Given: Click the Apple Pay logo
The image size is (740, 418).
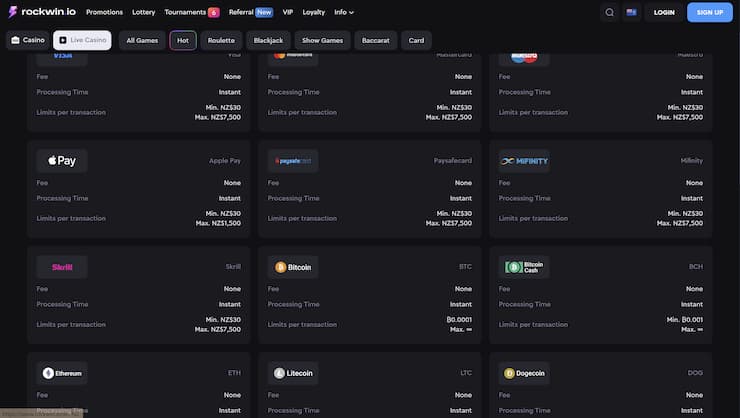Looking at the screenshot, I should tap(62, 161).
